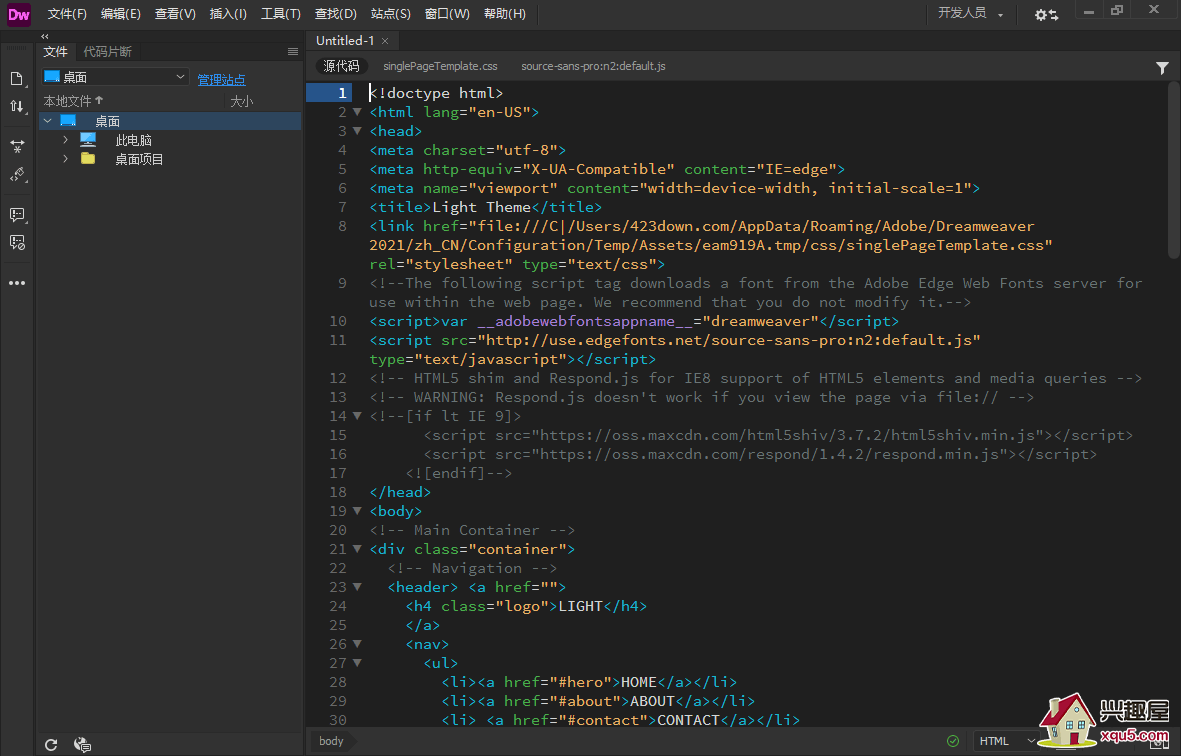
Task: Open the 工具(T) menu
Action: coord(281,14)
